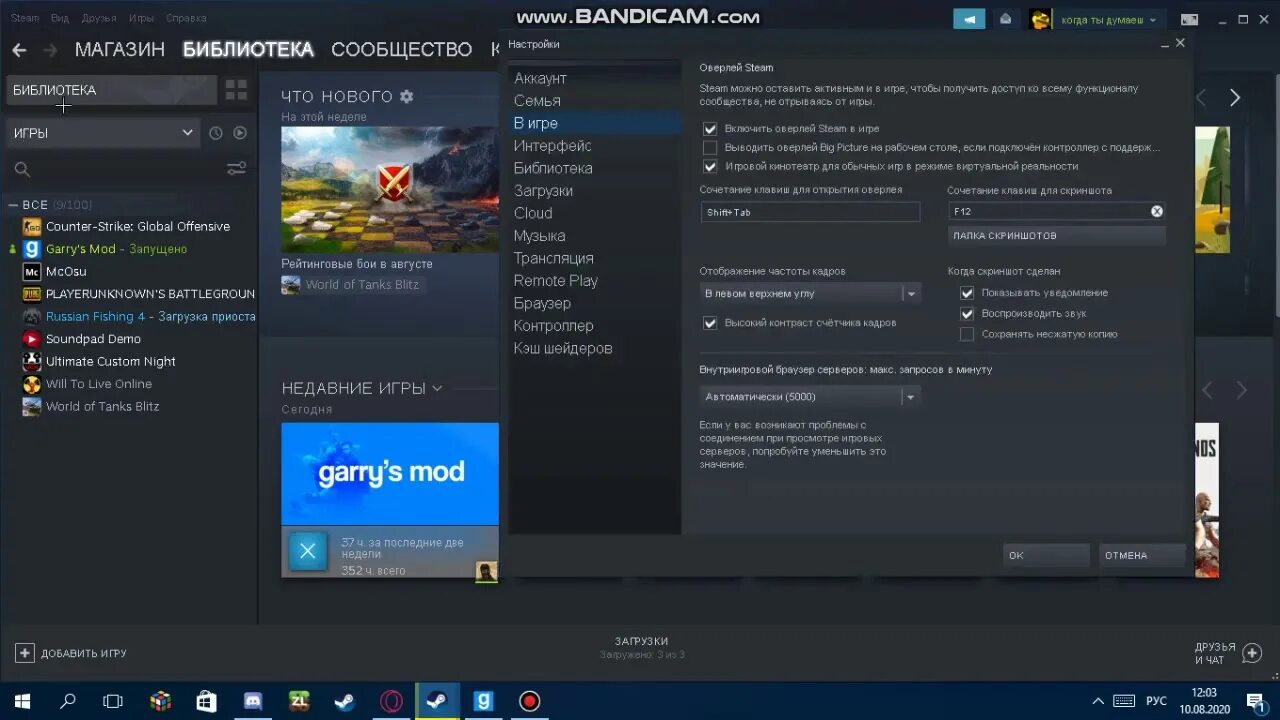Open advanced filter sliders icon in library search
Viewport: 1280px width, 720px height.
pos(236,169)
